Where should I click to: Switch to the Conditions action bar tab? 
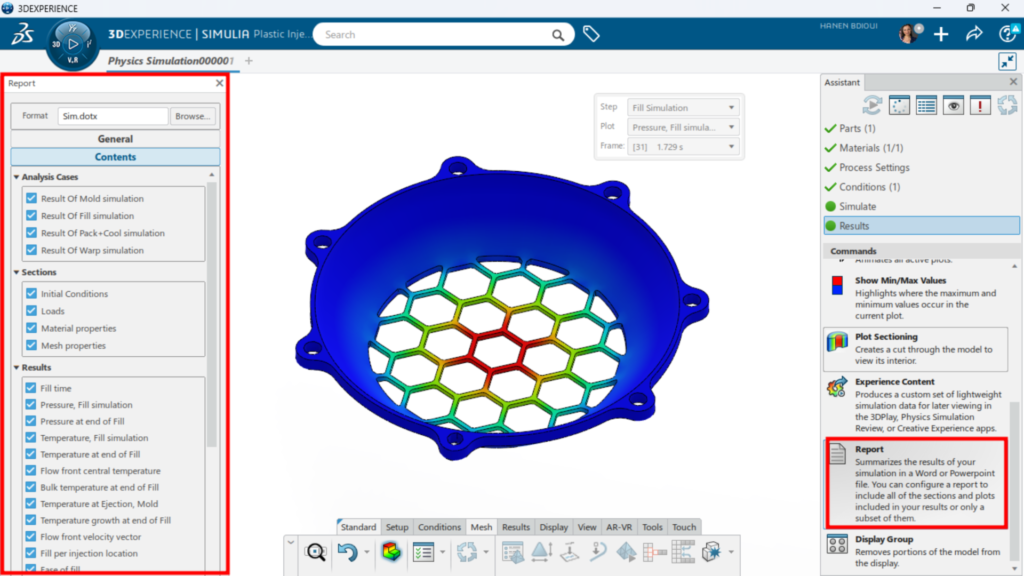click(439, 527)
